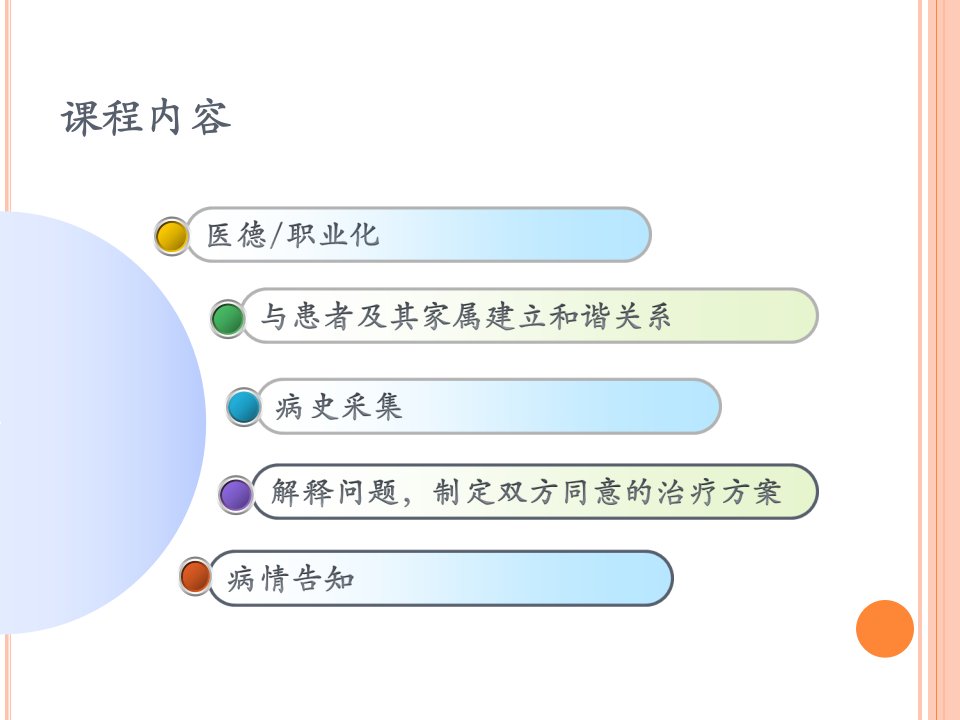Image resolution: width=960 pixels, height=720 pixels.
Task: Click the purple bullet beside 解释问题
Action: coord(236,494)
